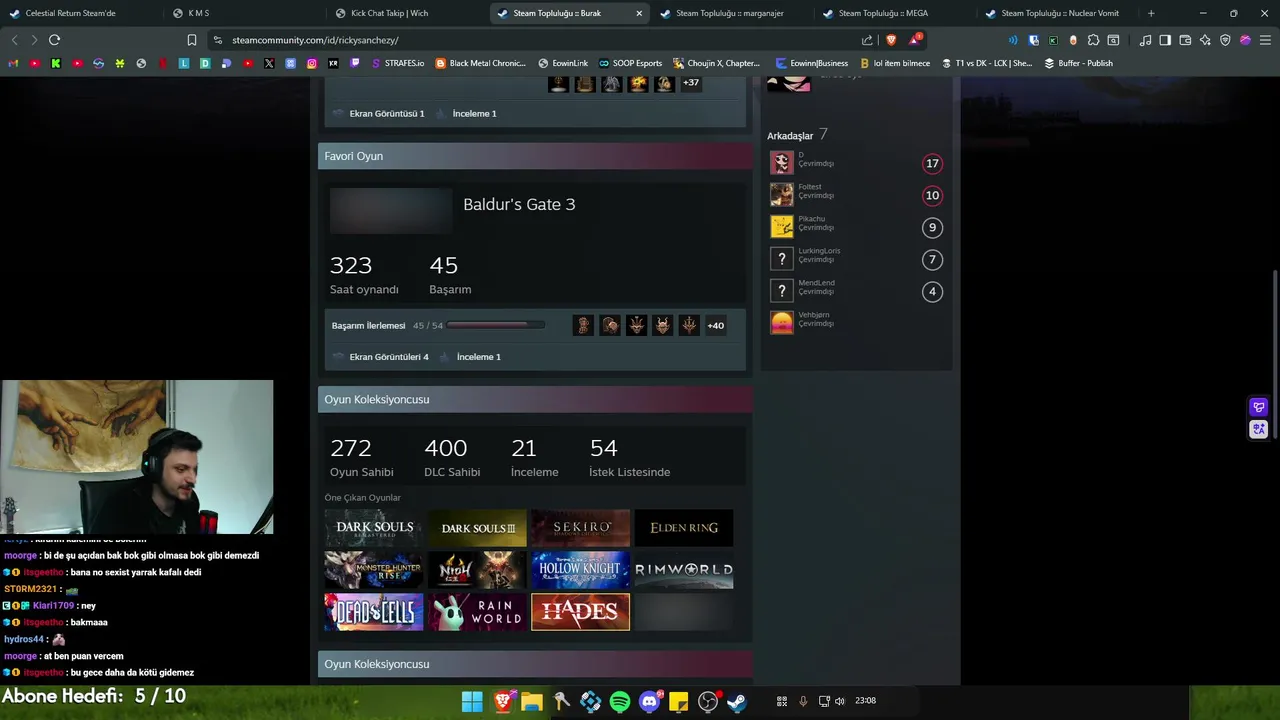This screenshot has height=720, width=1280.
Task: Open Spotify from the taskbar
Action: [x=620, y=701]
